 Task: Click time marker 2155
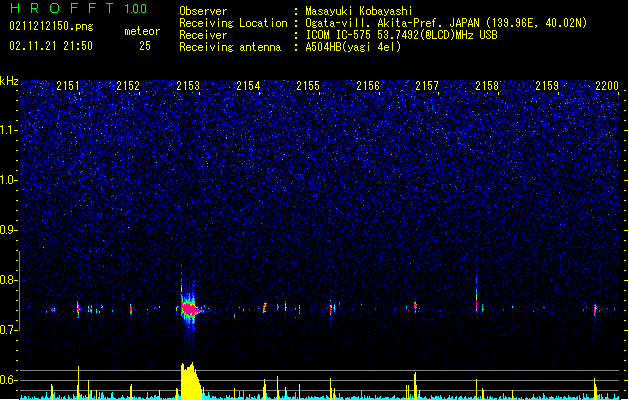click(x=308, y=85)
